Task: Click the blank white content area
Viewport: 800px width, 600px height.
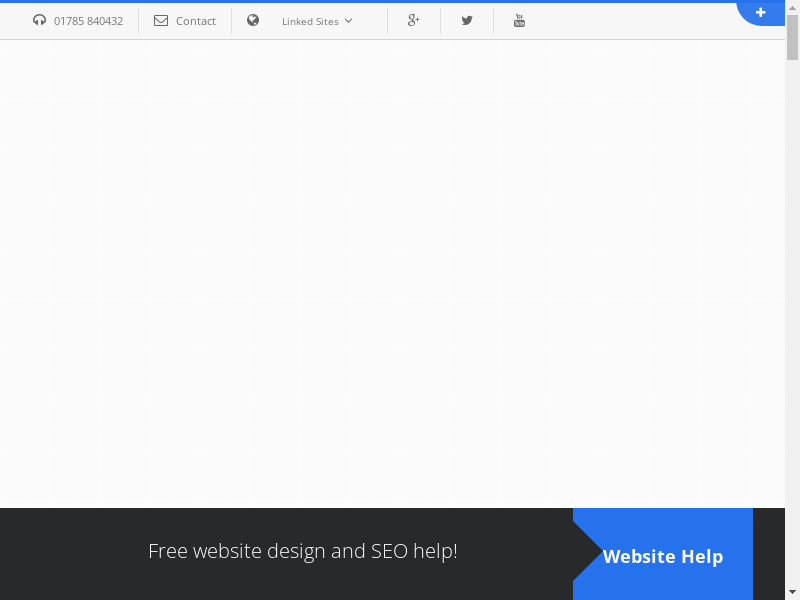Action: coord(392,270)
